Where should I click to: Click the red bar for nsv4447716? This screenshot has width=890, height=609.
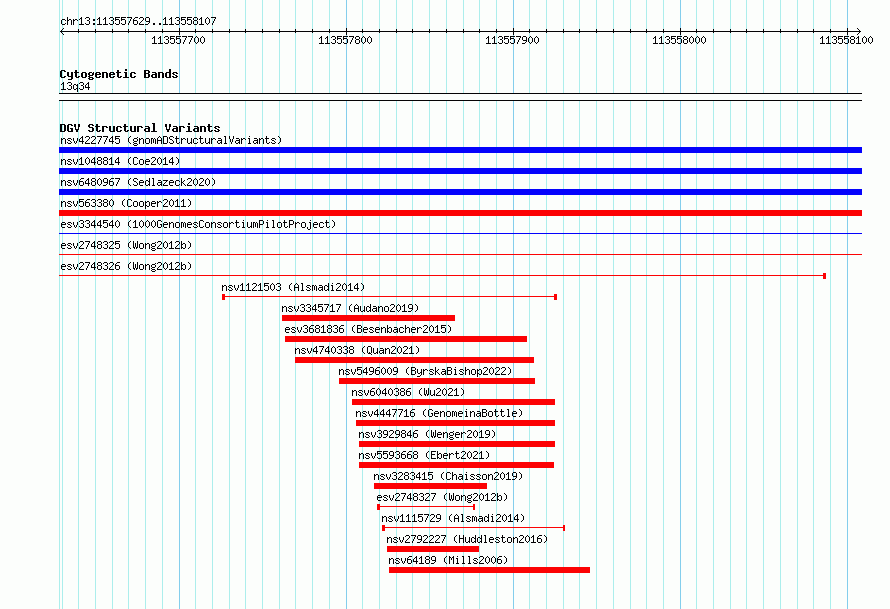[x=455, y=423]
